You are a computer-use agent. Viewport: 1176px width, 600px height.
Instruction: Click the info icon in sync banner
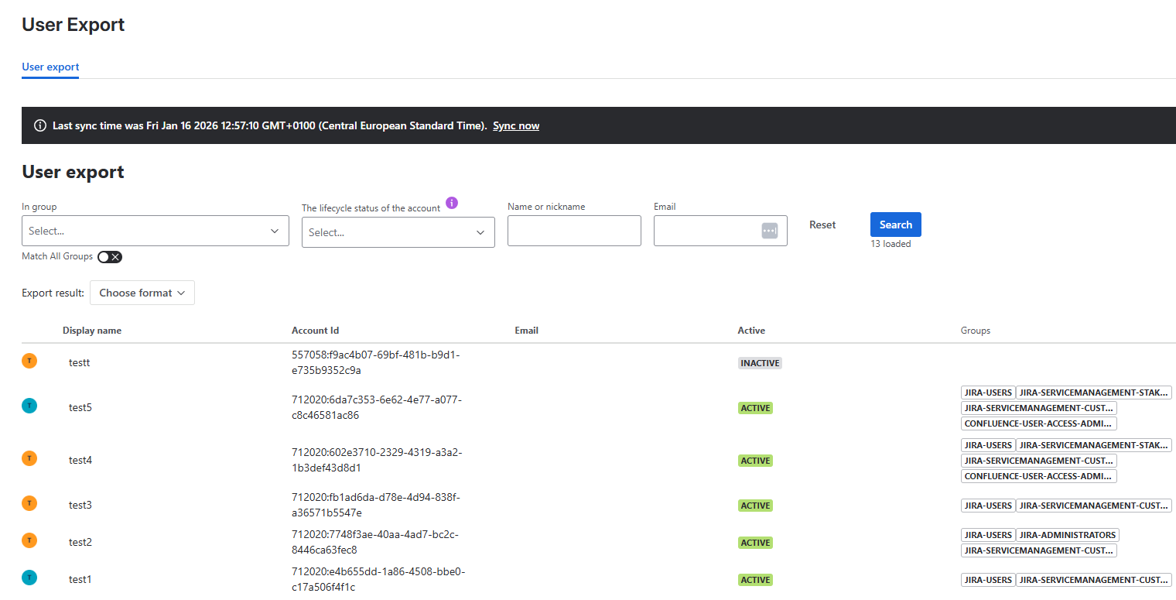pyautogui.click(x=40, y=126)
